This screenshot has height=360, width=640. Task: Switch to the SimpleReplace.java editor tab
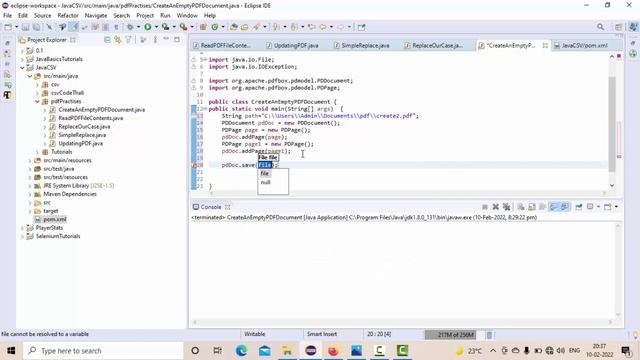tap(362, 45)
